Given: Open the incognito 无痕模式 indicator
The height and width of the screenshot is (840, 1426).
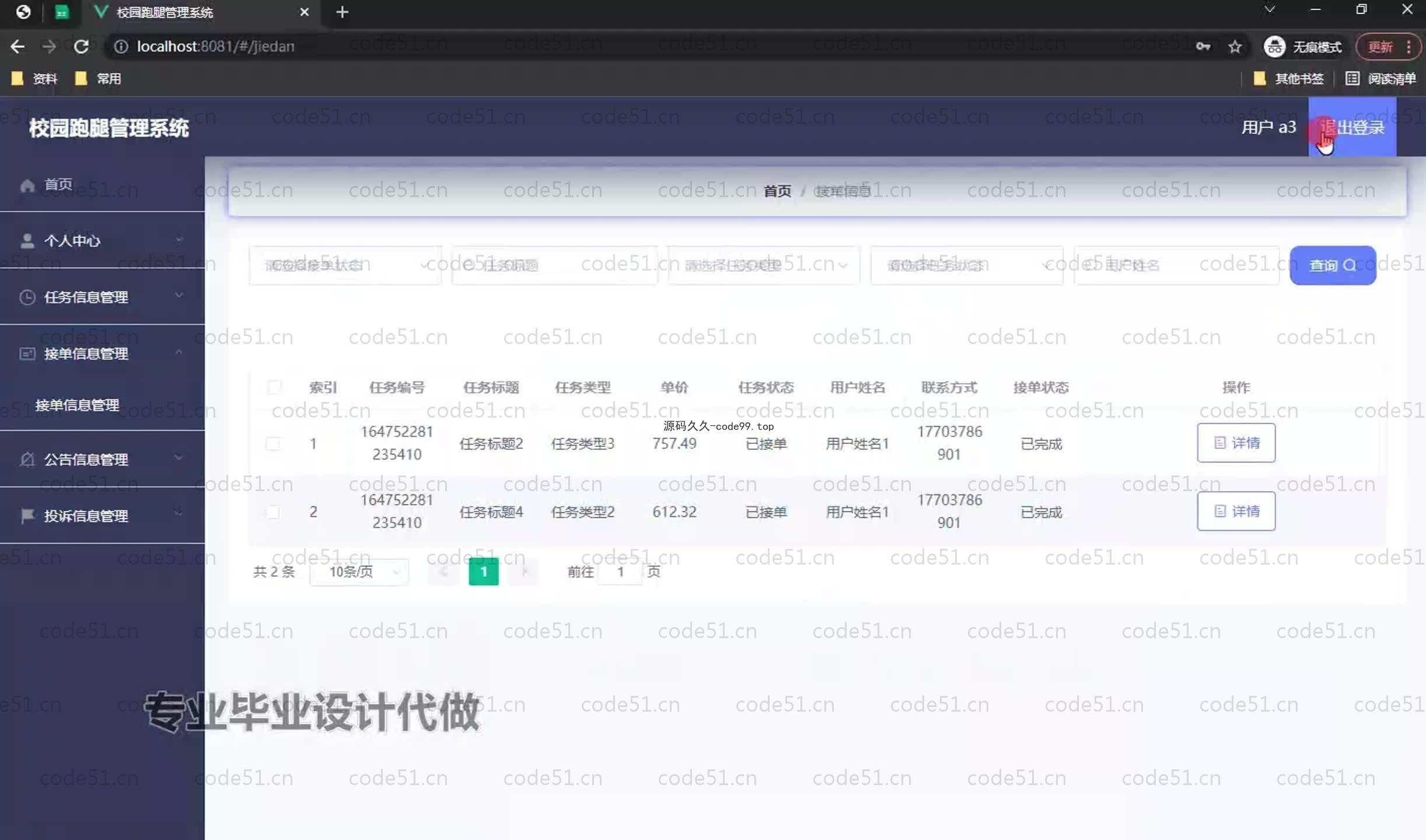Looking at the screenshot, I should [1302, 47].
